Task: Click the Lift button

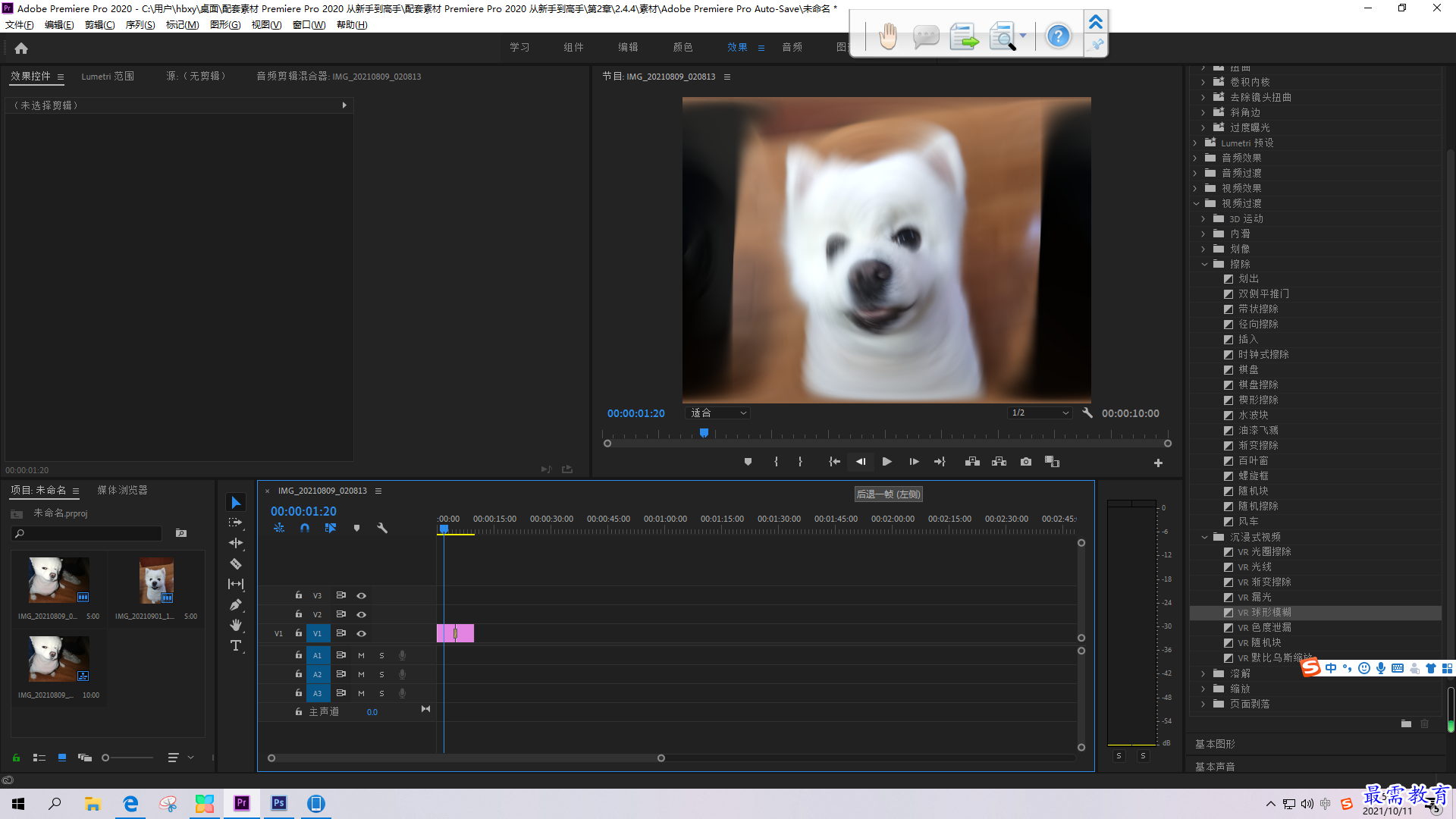Action: tap(972, 462)
